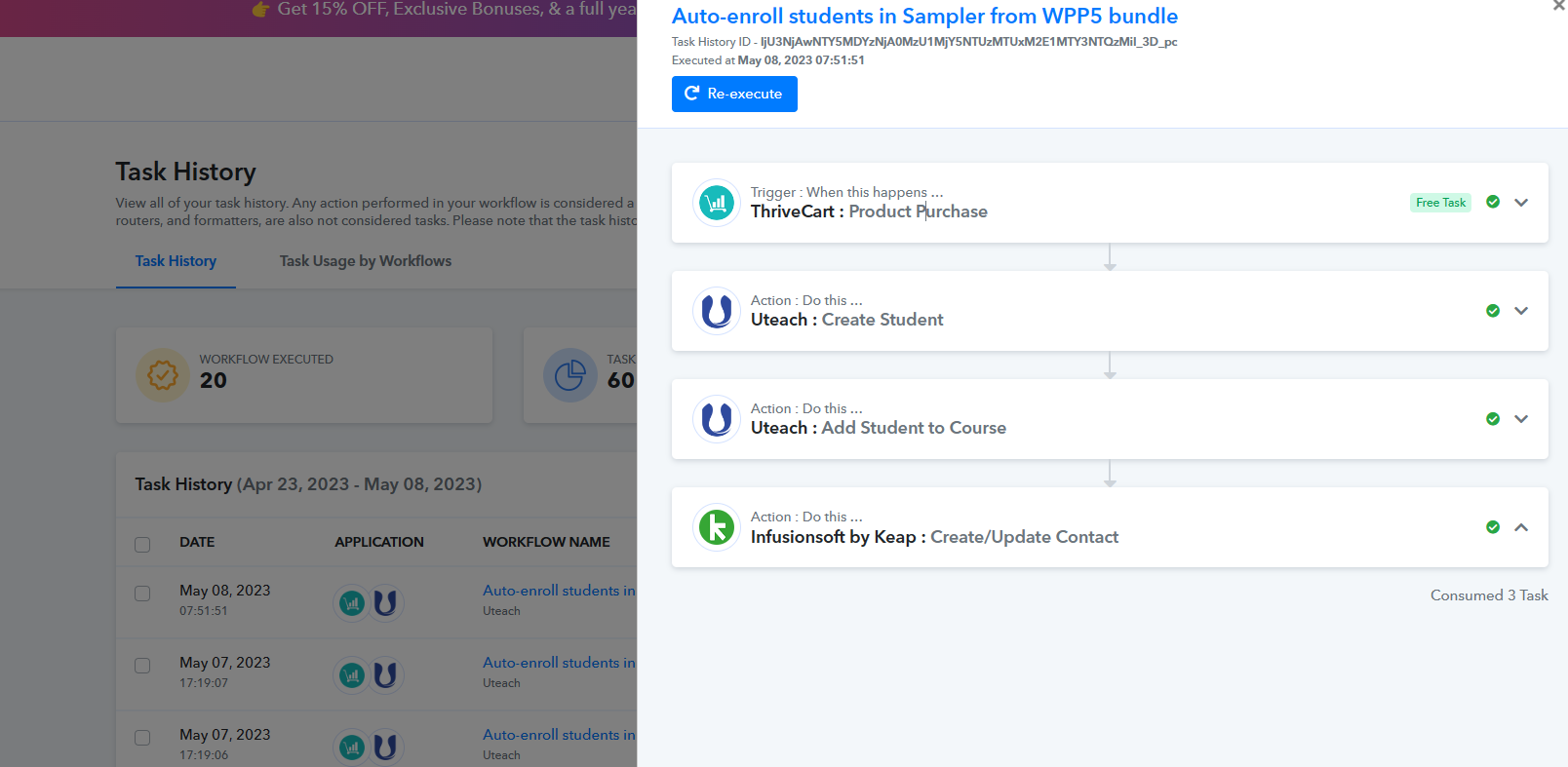The height and width of the screenshot is (767, 1568).
Task: Click Uteach app icon in the 07:51:51 row
Action: pyautogui.click(x=385, y=603)
